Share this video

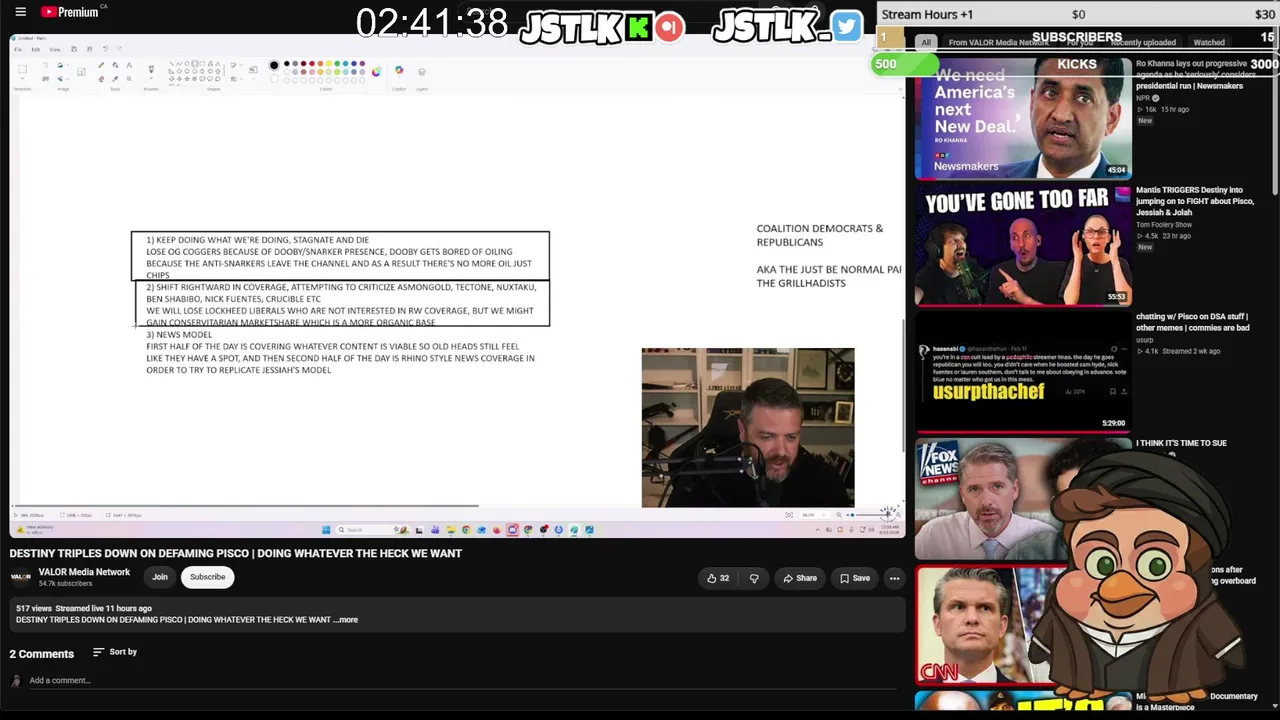pyautogui.click(x=800, y=578)
